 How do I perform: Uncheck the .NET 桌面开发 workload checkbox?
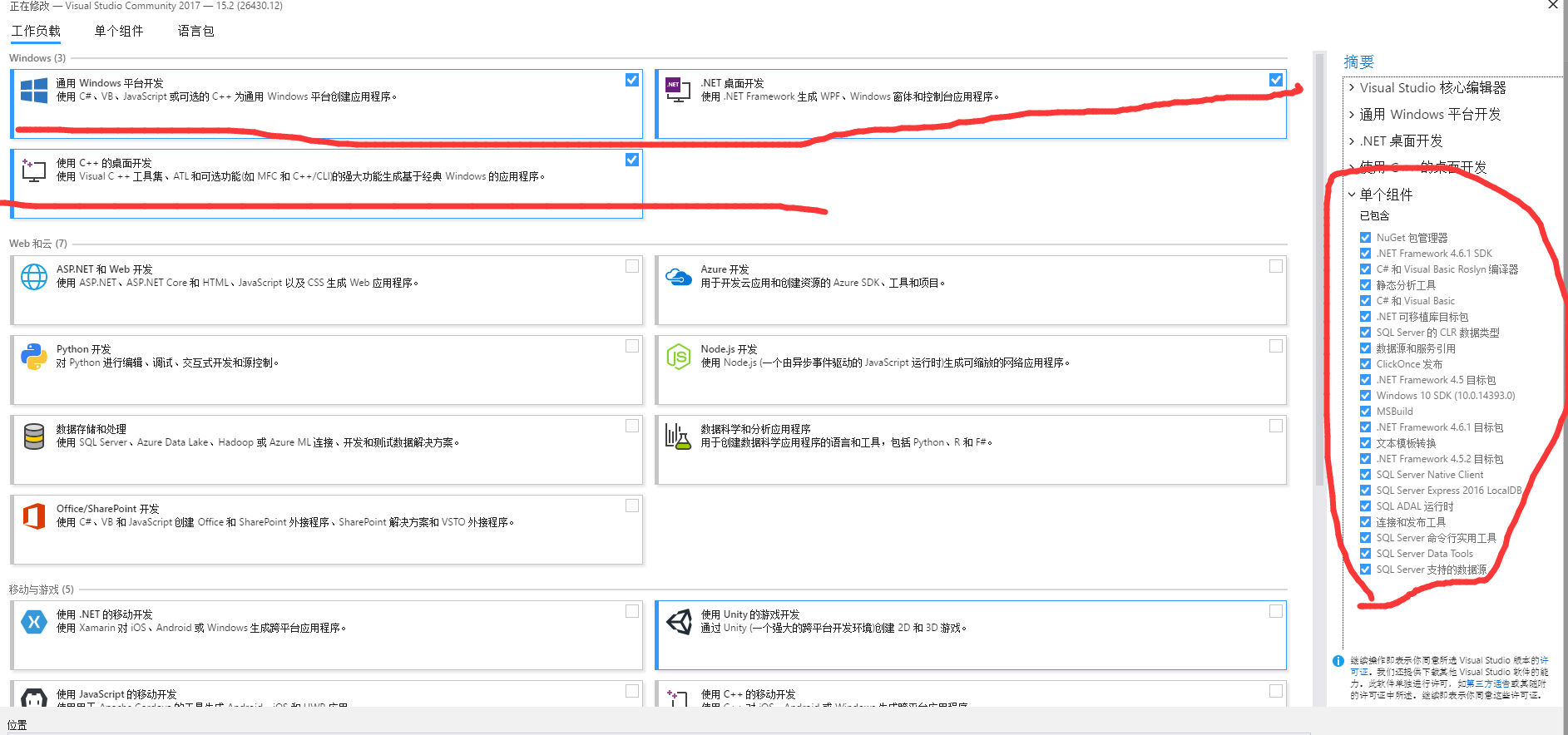(x=1276, y=80)
